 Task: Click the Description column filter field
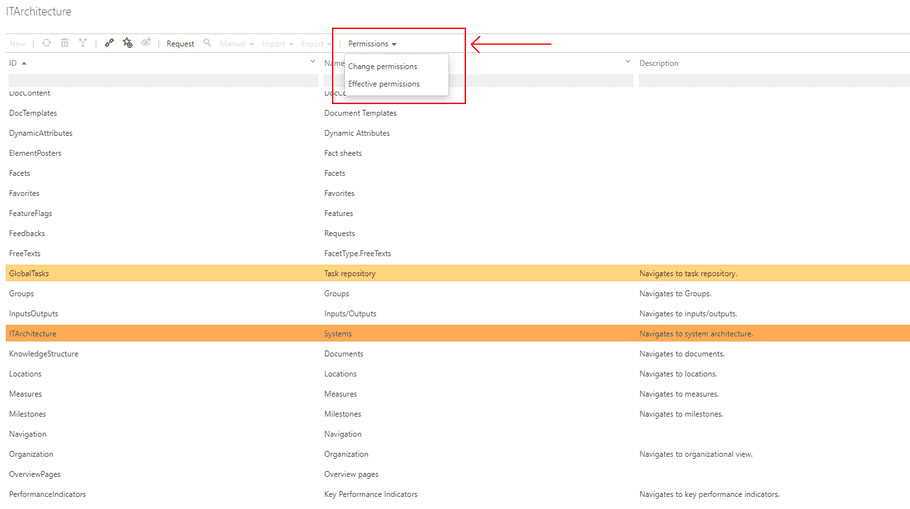click(774, 81)
